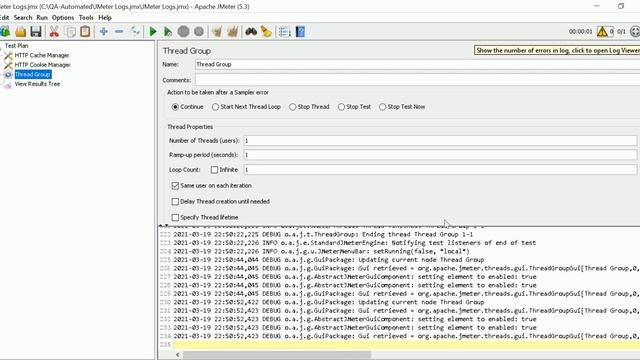Open the Run menu

coord(42,18)
